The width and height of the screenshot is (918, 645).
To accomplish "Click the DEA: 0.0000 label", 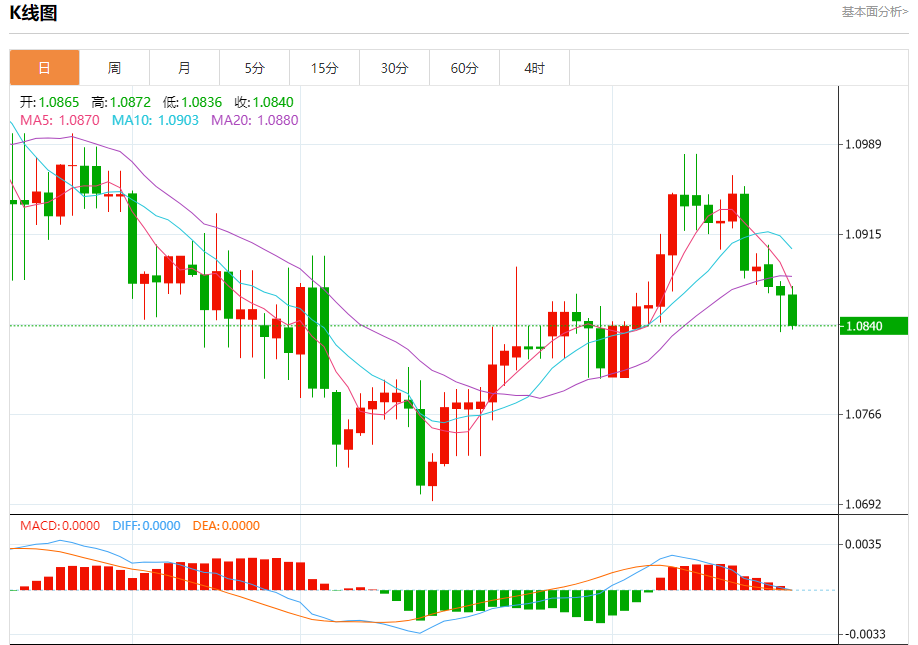I will point(226,526).
